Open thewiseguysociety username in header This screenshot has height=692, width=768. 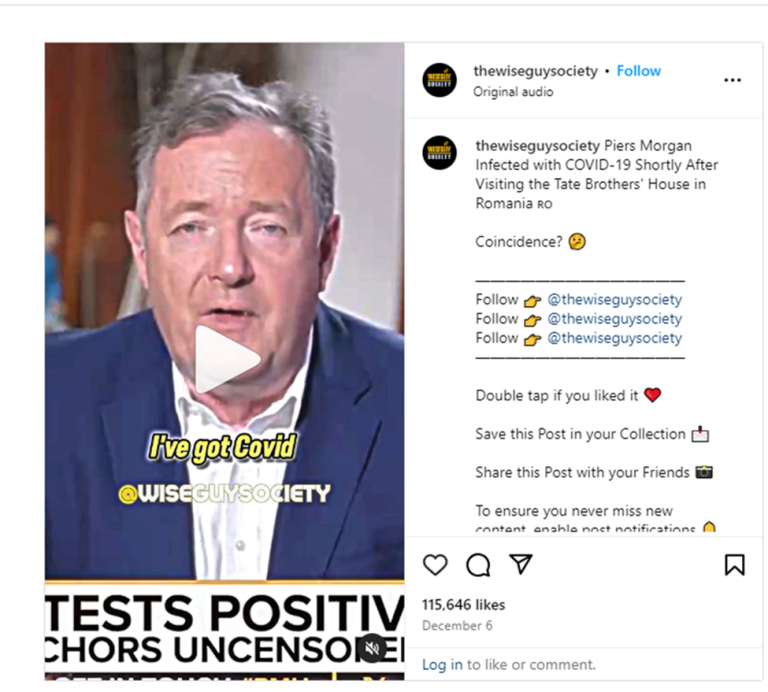coord(535,72)
